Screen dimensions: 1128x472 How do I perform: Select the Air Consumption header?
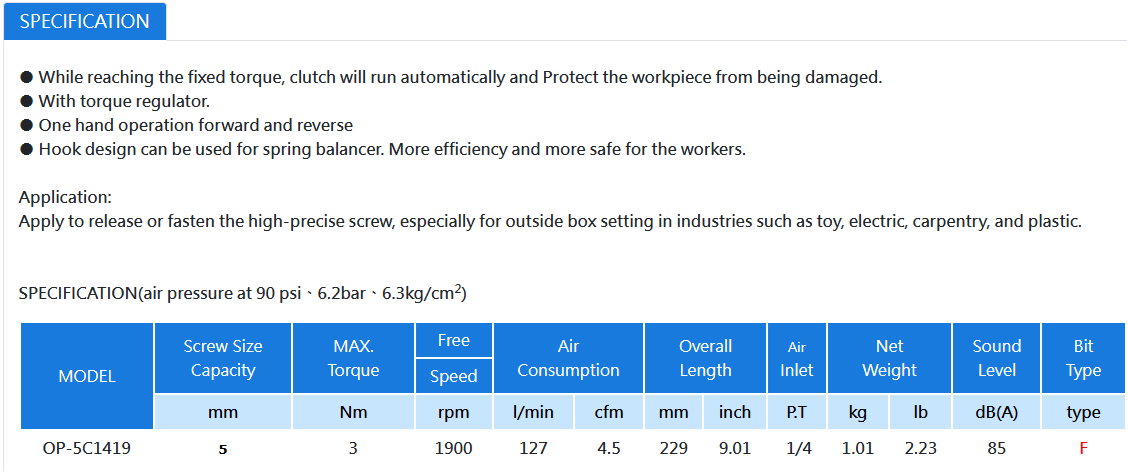pyautogui.click(x=568, y=358)
